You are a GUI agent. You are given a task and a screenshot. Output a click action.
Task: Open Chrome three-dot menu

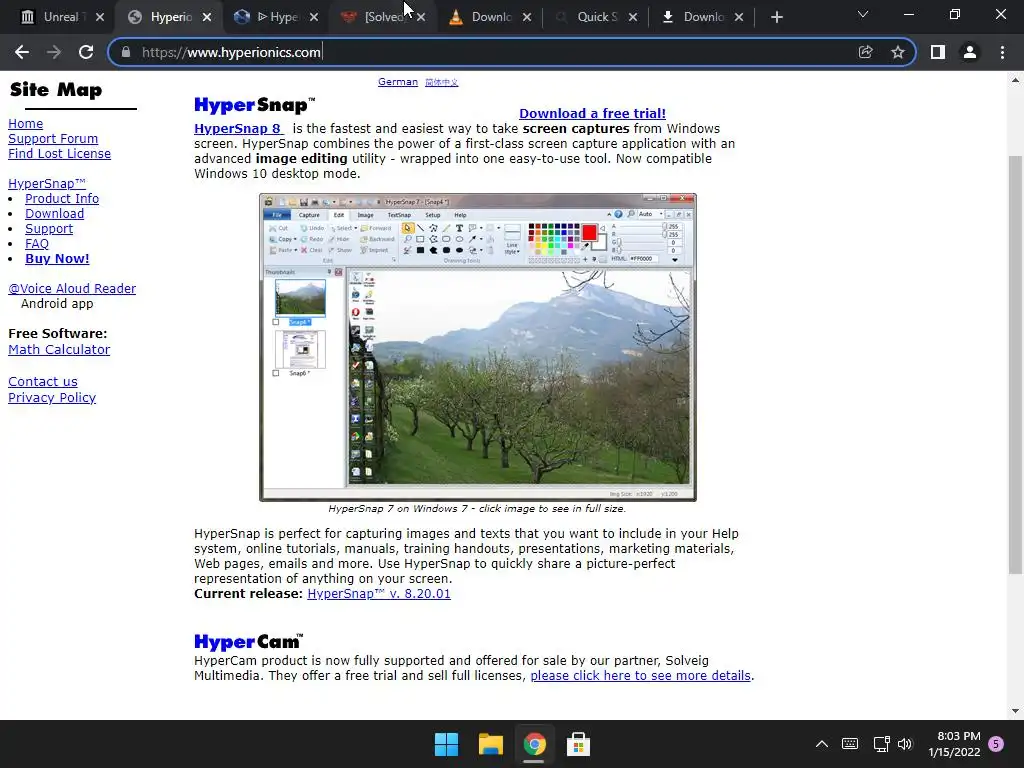point(1002,52)
